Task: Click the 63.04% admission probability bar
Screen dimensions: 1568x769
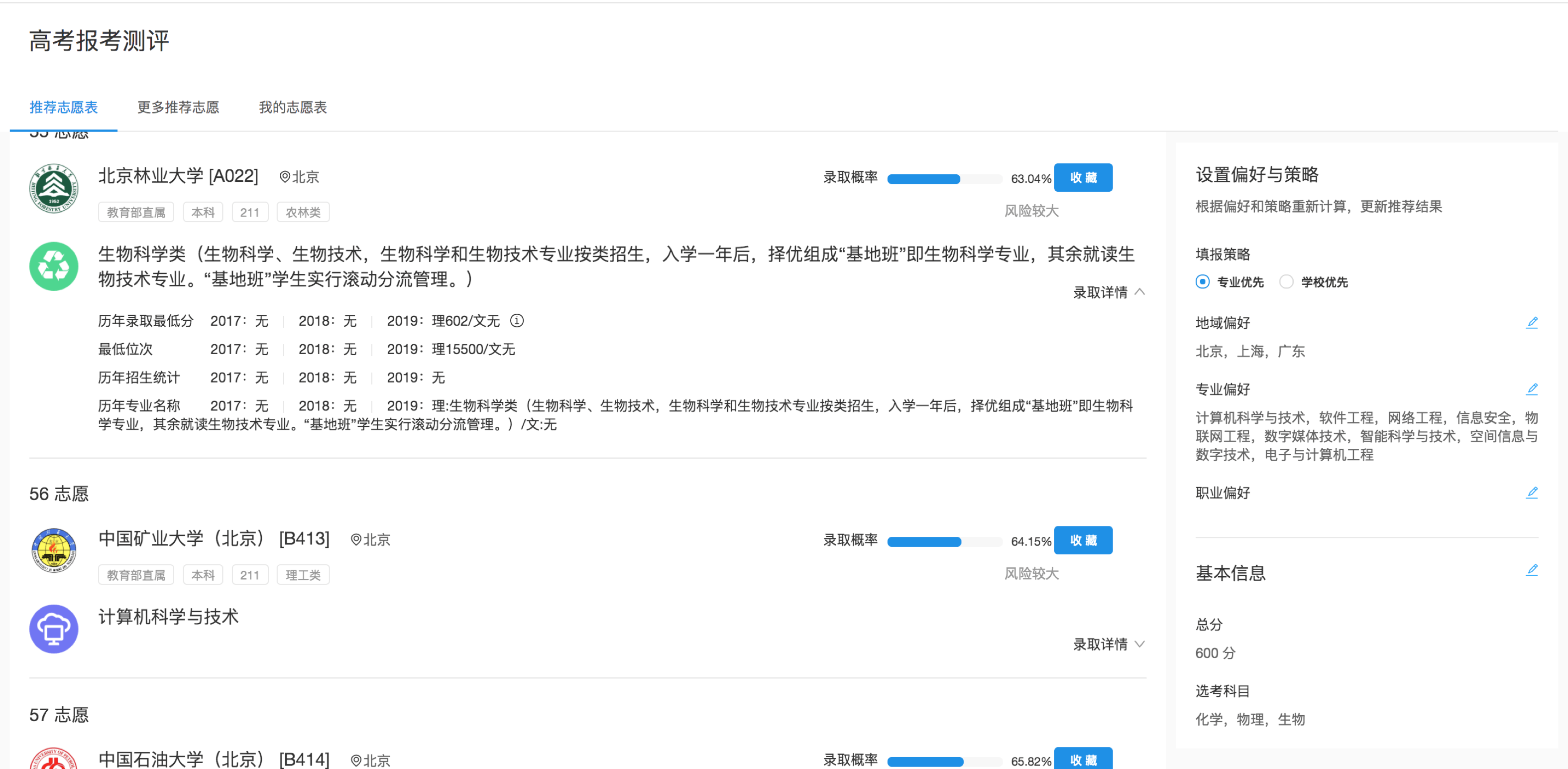Action: point(944,179)
